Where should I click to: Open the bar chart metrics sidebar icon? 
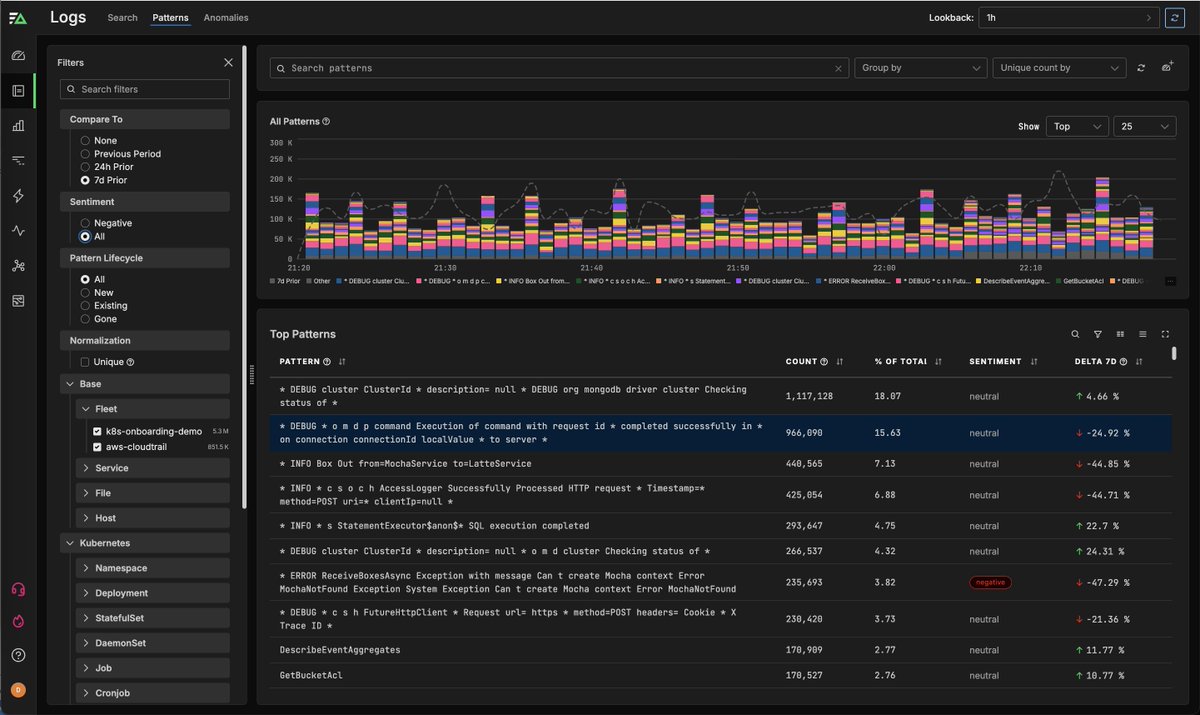tap(18, 126)
